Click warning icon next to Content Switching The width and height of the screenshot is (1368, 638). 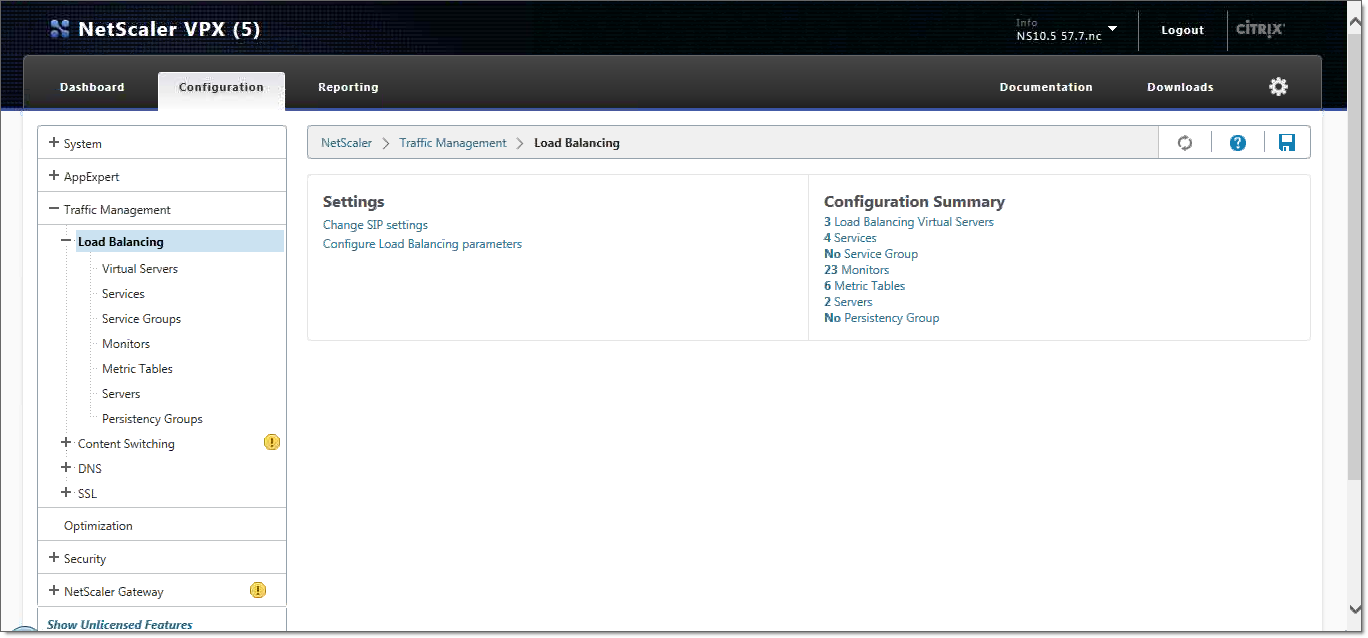272,442
